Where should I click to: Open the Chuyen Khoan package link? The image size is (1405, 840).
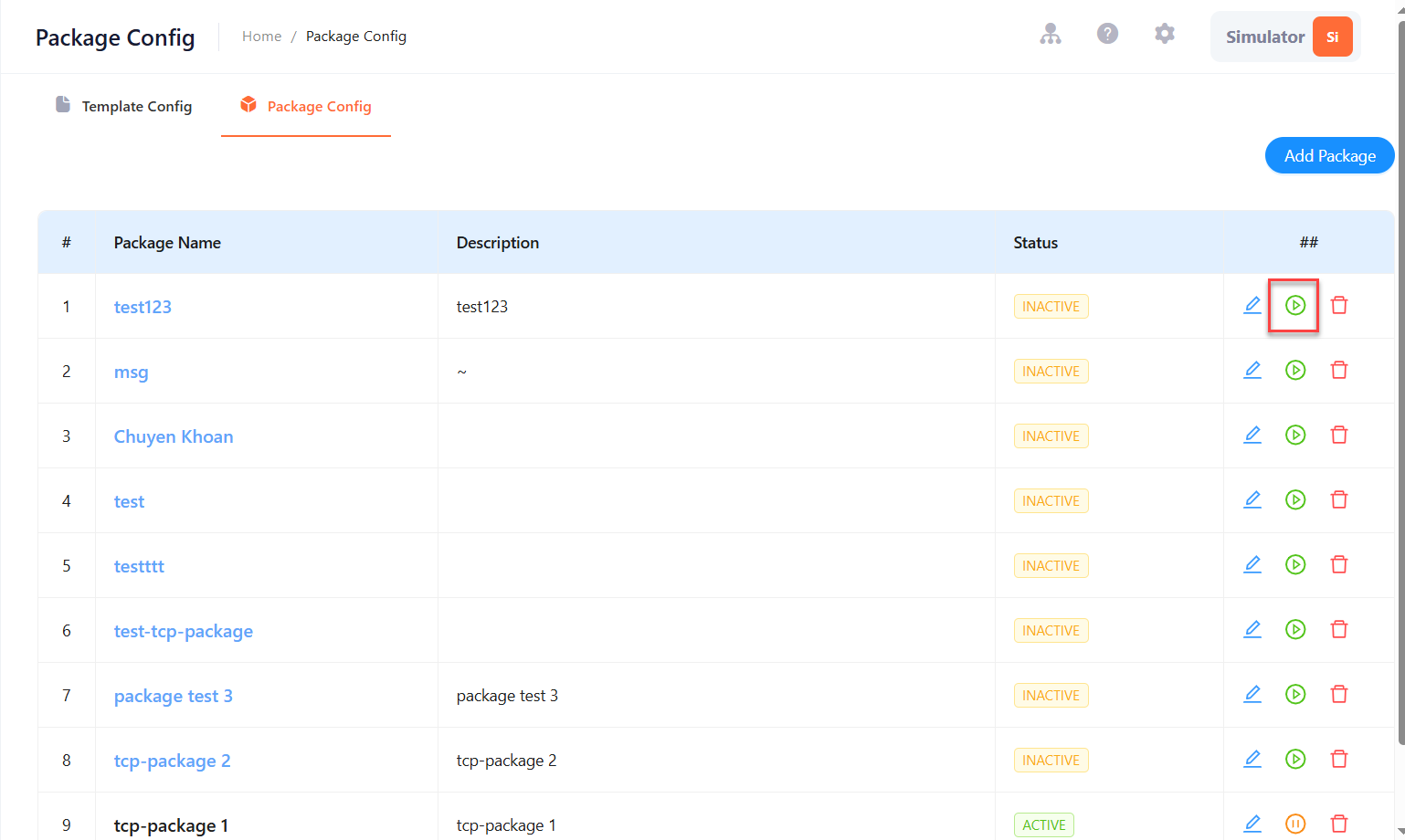click(174, 436)
